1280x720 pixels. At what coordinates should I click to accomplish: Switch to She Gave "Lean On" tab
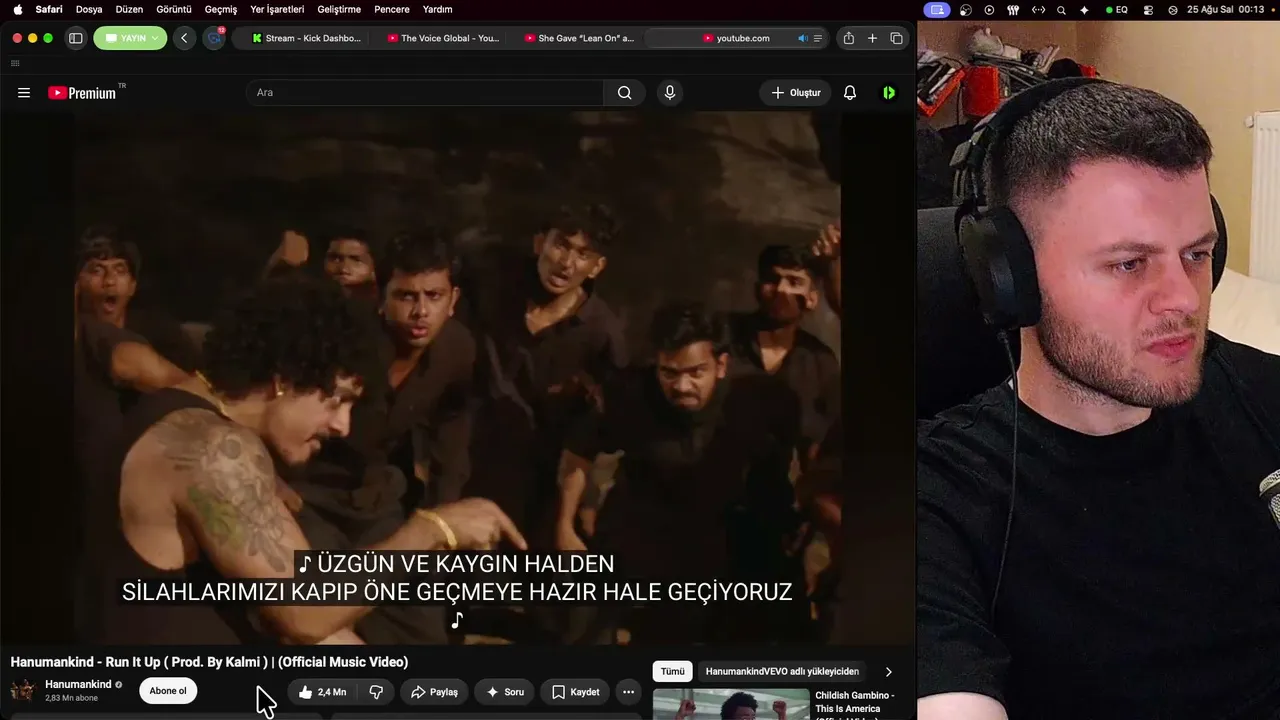click(579, 38)
